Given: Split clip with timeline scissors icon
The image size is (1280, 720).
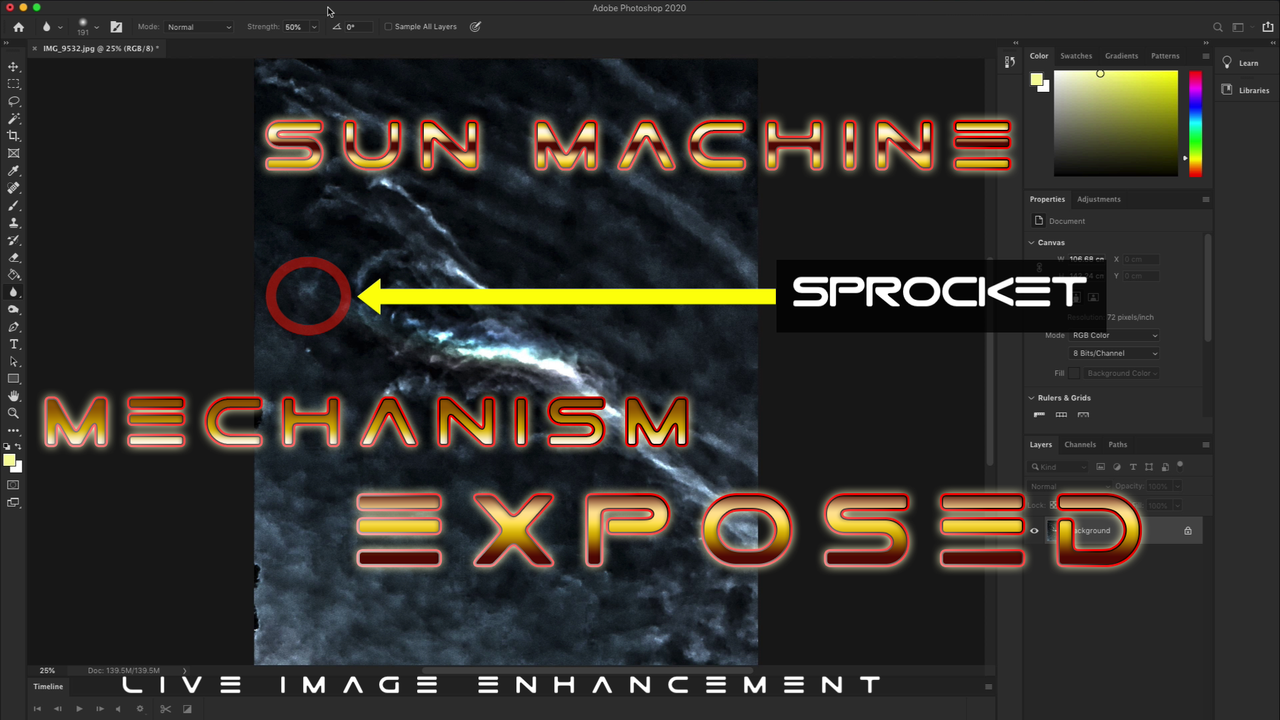Looking at the screenshot, I should tap(166, 709).
